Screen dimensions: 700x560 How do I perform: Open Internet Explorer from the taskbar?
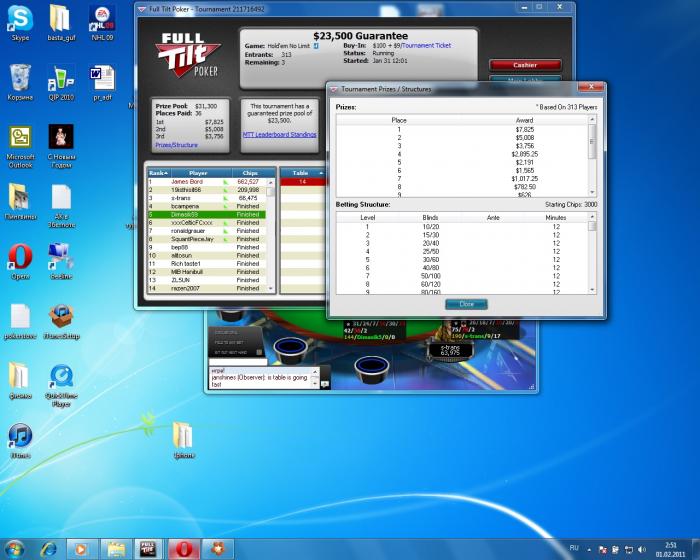click(48, 547)
